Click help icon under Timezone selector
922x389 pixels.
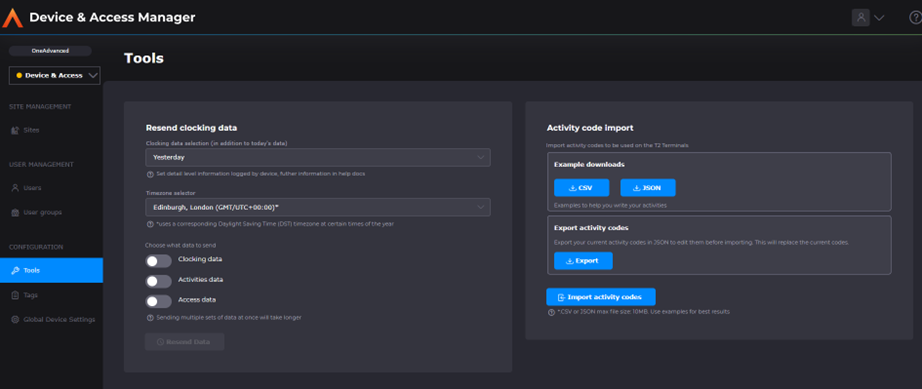coord(150,224)
